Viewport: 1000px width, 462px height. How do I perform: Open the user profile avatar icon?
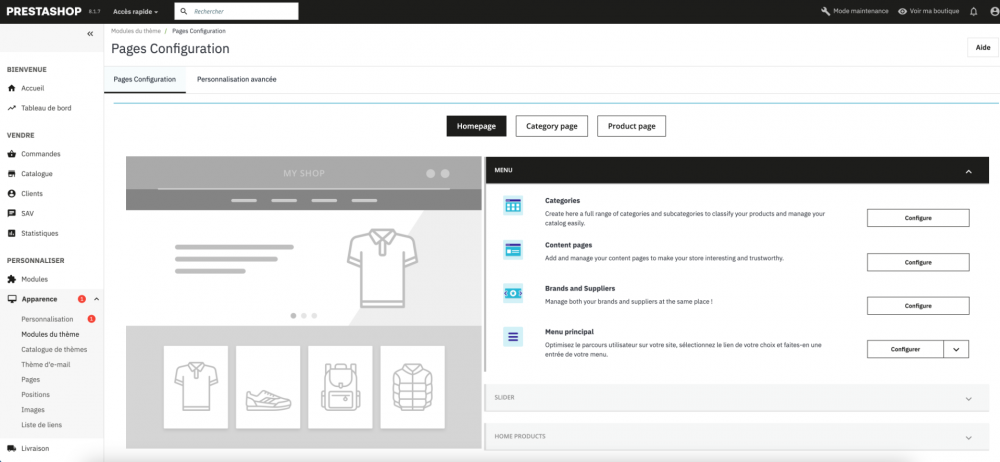pyautogui.click(x=995, y=11)
